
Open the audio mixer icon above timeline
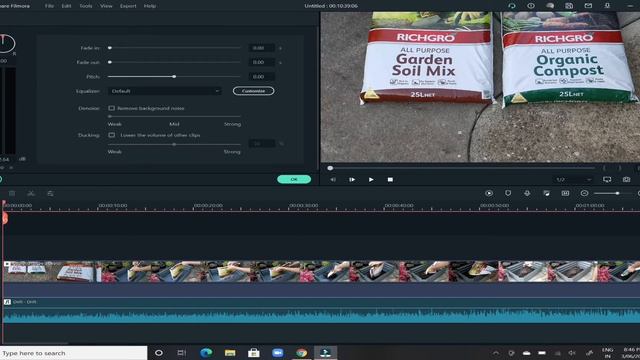pos(546,193)
